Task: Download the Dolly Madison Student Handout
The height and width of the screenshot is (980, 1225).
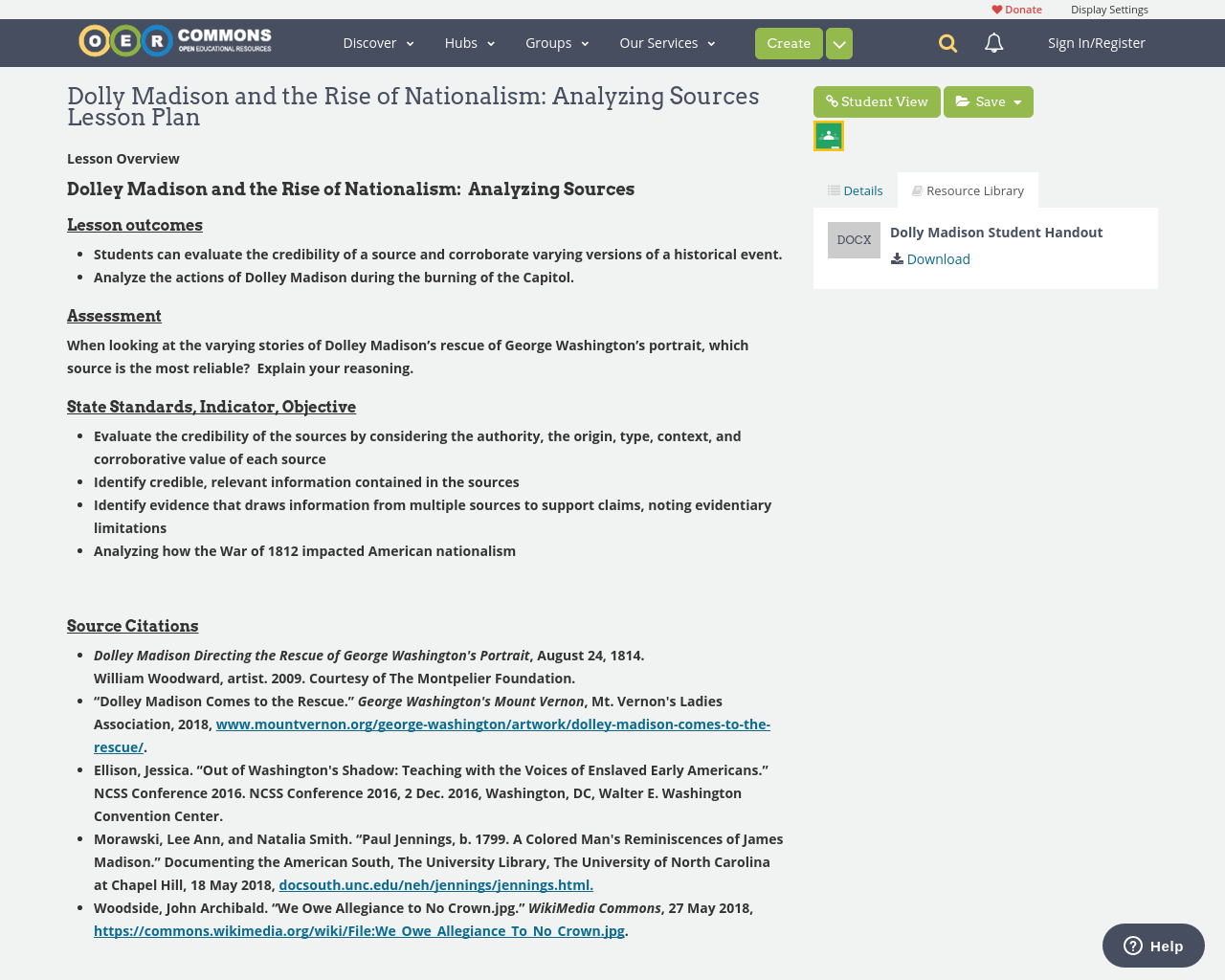Action: click(930, 259)
